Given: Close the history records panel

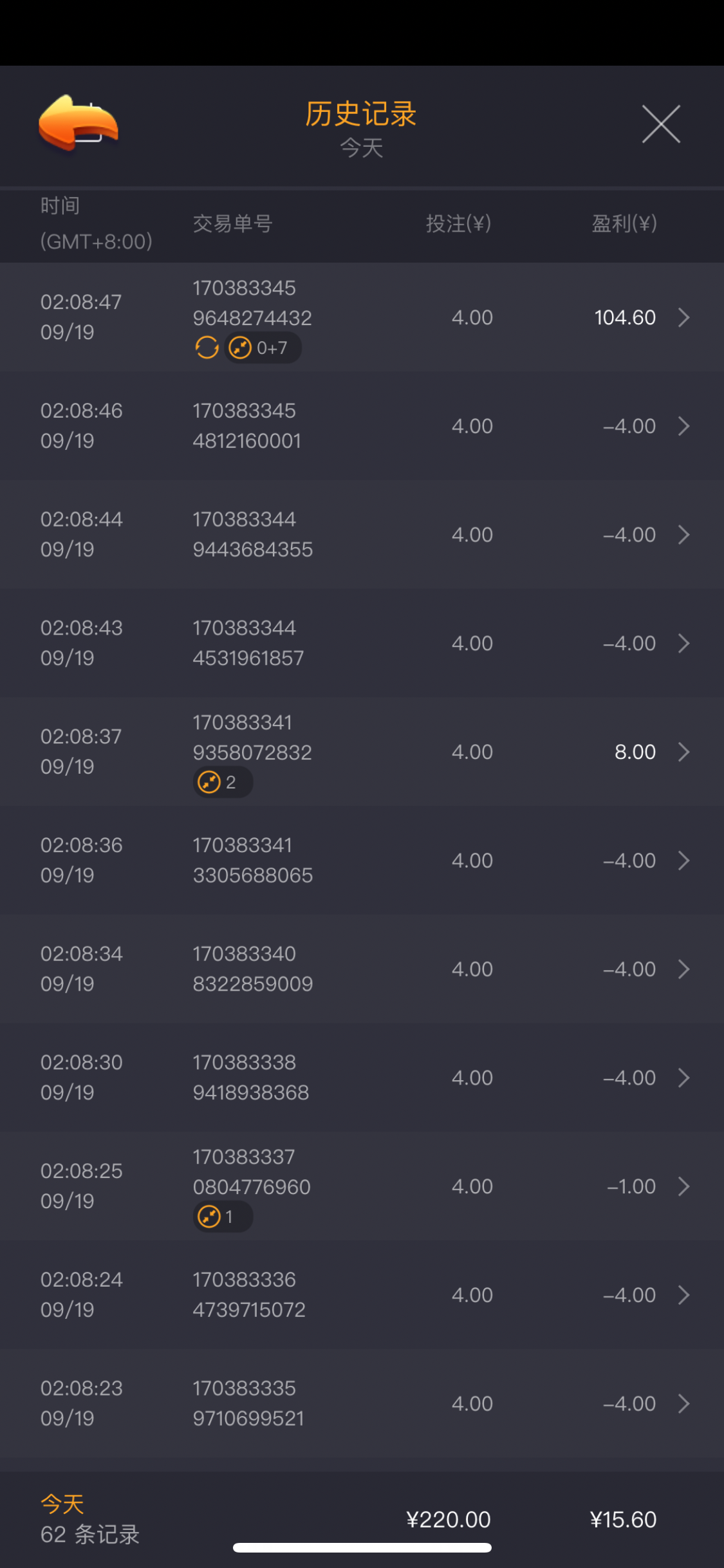Looking at the screenshot, I should click(661, 124).
